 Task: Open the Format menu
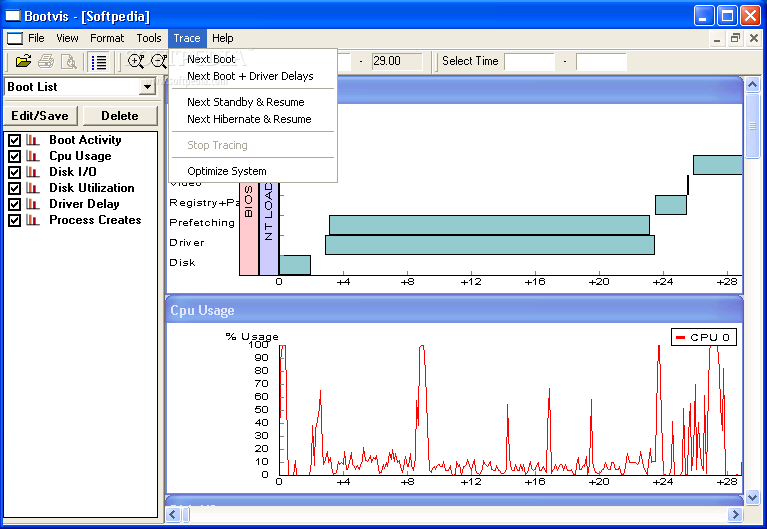click(x=107, y=38)
